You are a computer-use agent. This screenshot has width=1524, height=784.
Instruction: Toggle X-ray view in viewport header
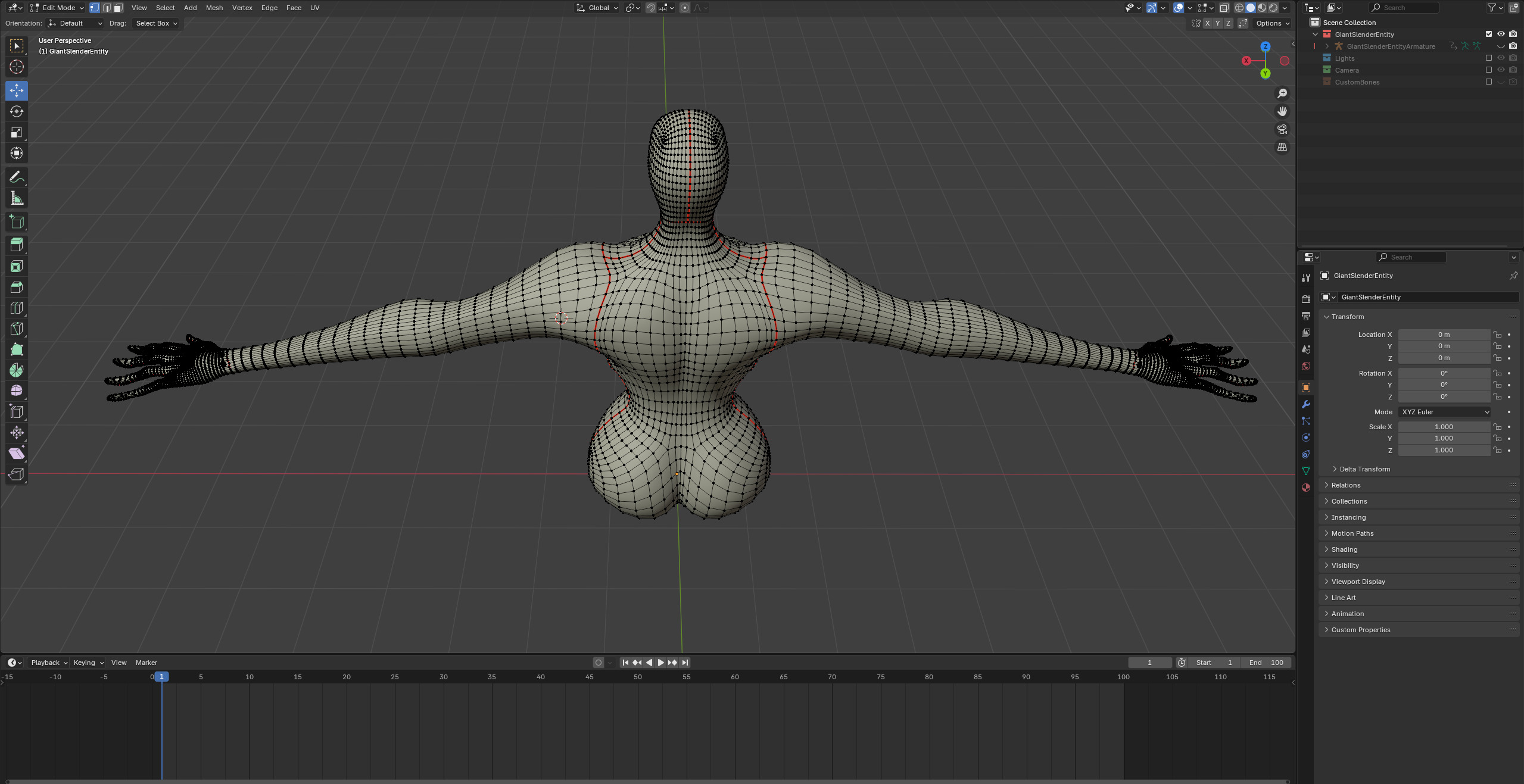click(1224, 8)
